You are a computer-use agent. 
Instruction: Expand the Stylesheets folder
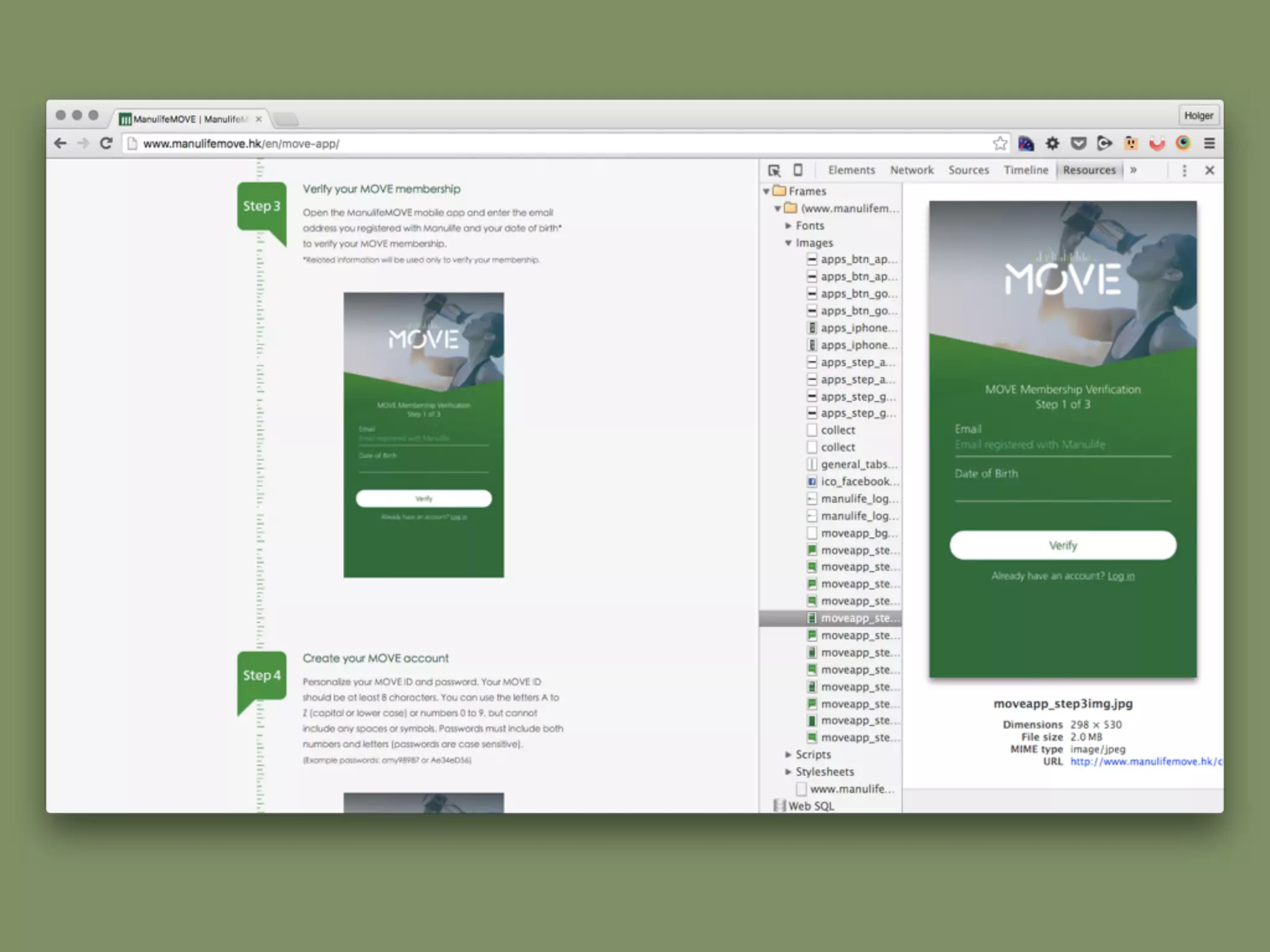788,772
